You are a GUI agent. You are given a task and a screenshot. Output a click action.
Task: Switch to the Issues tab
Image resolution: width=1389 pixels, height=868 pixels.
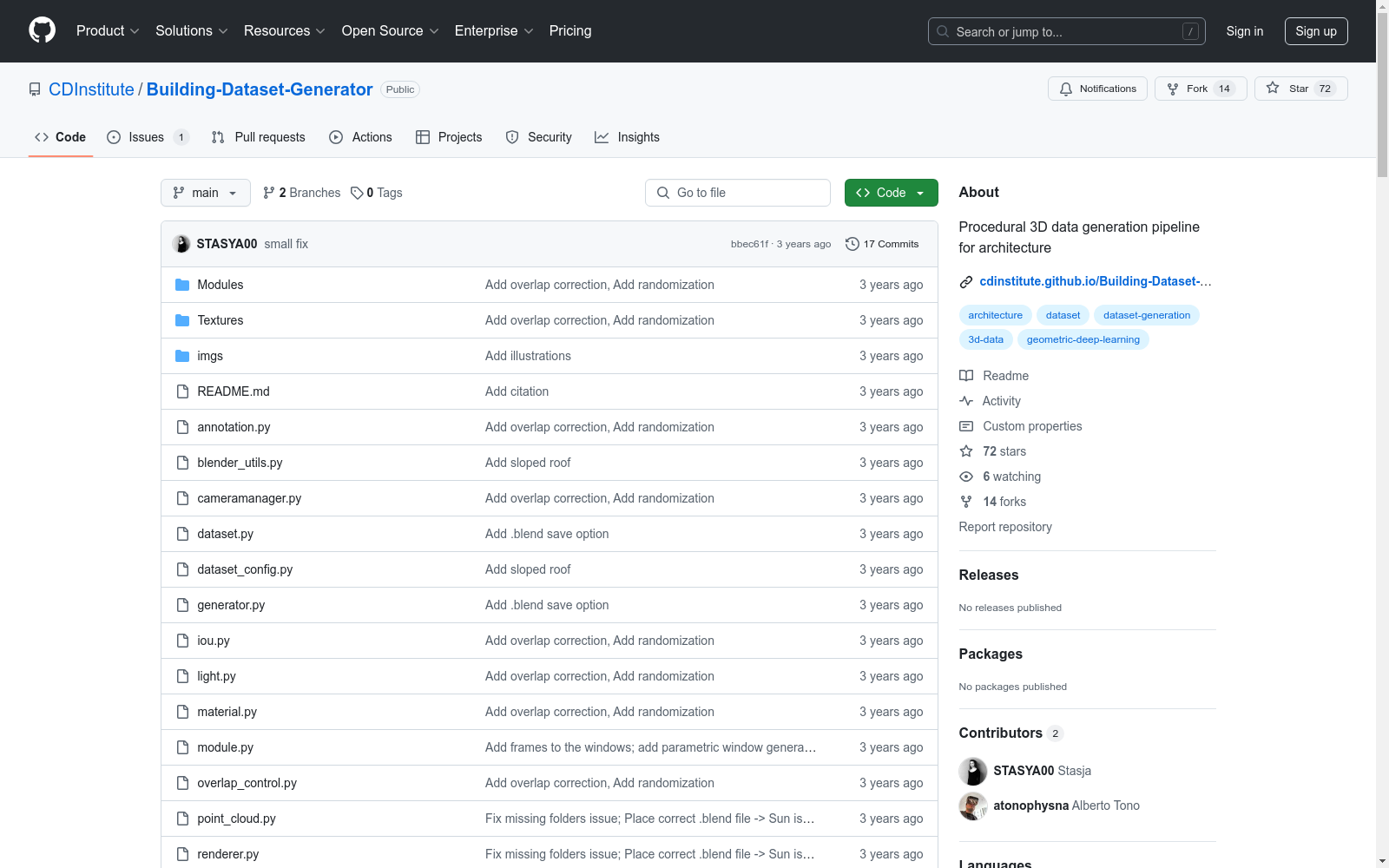tap(148, 137)
